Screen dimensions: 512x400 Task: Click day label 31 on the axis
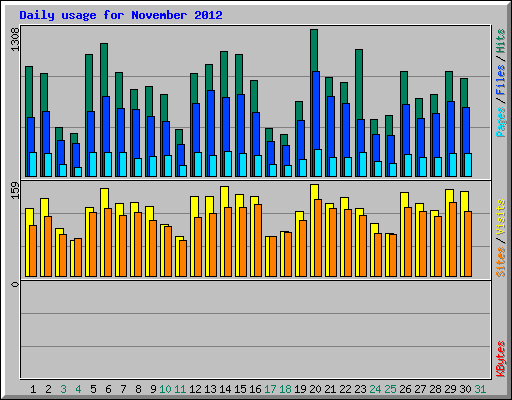[480, 389]
